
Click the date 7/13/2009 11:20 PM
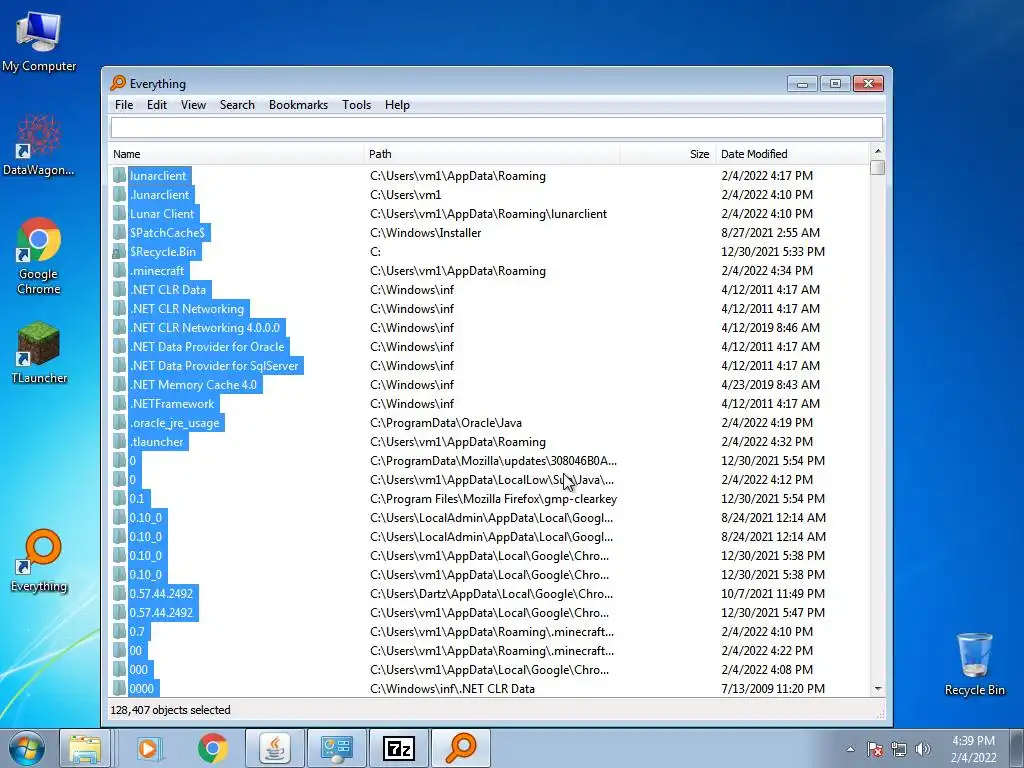773,689
